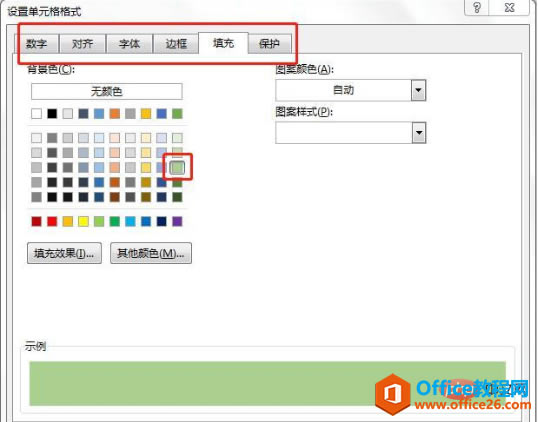Image resolution: width=538 pixels, height=422 pixels.
Task: Click the 图案颜色 自动 combo box
Action: coord(350,90)
